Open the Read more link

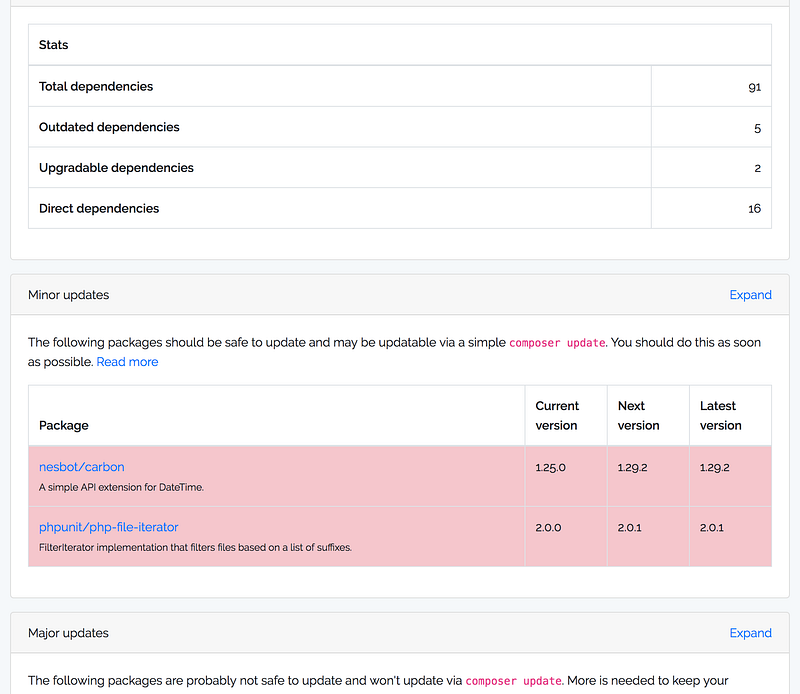click(x=127, y=362)
